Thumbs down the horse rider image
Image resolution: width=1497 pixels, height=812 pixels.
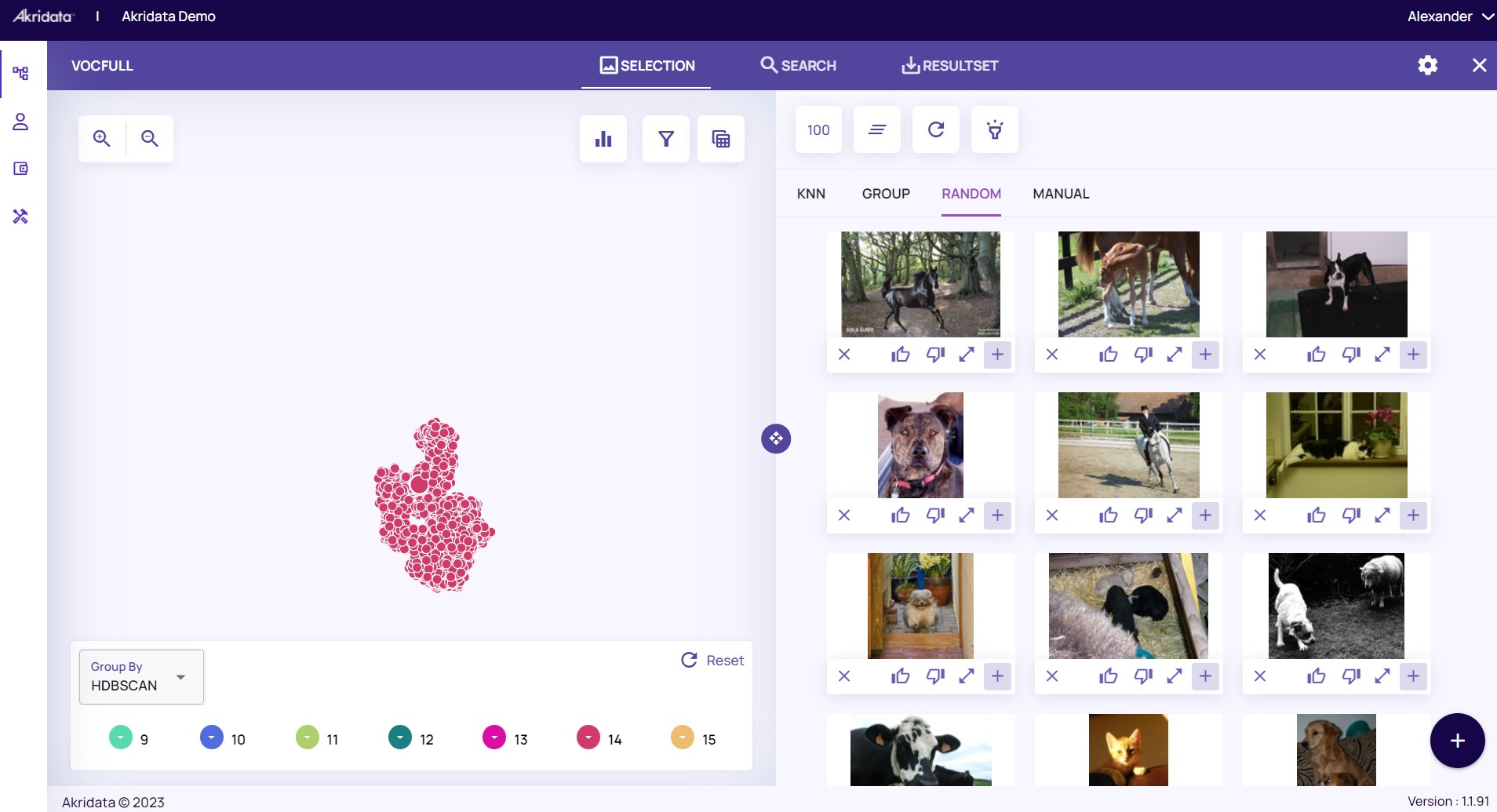tap(1143, 515)
